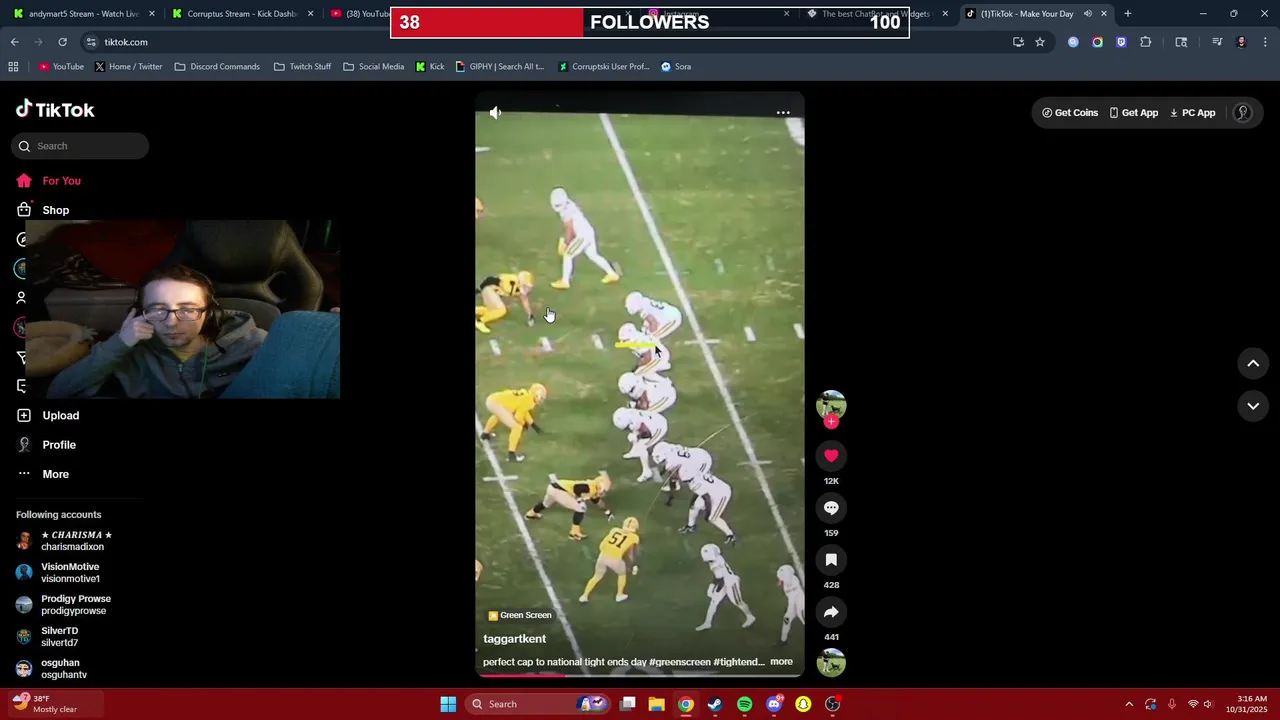Go to the next video with down chevron
Viewport: 1280px width, 720px height.
point(1253,406)
